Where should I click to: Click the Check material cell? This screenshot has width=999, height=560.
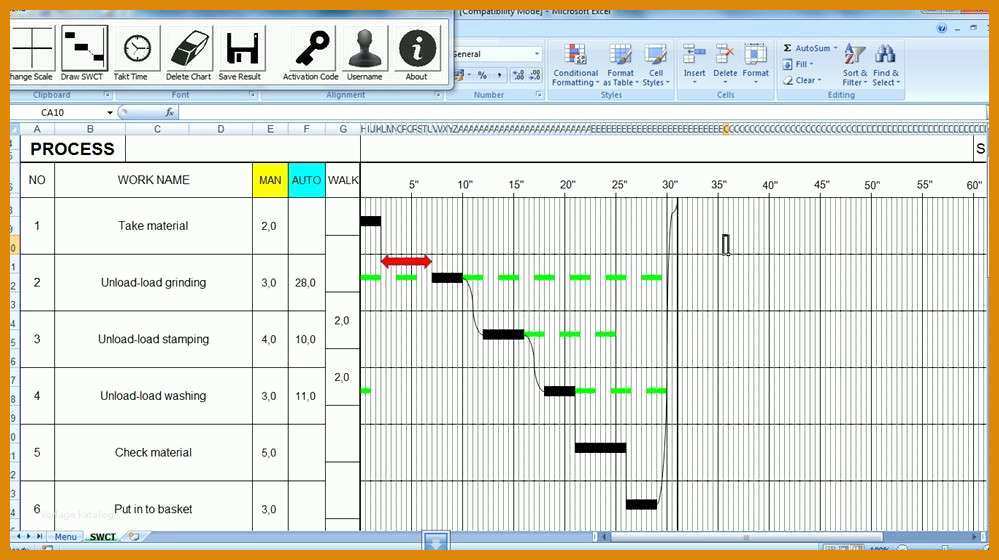(154, 452)
